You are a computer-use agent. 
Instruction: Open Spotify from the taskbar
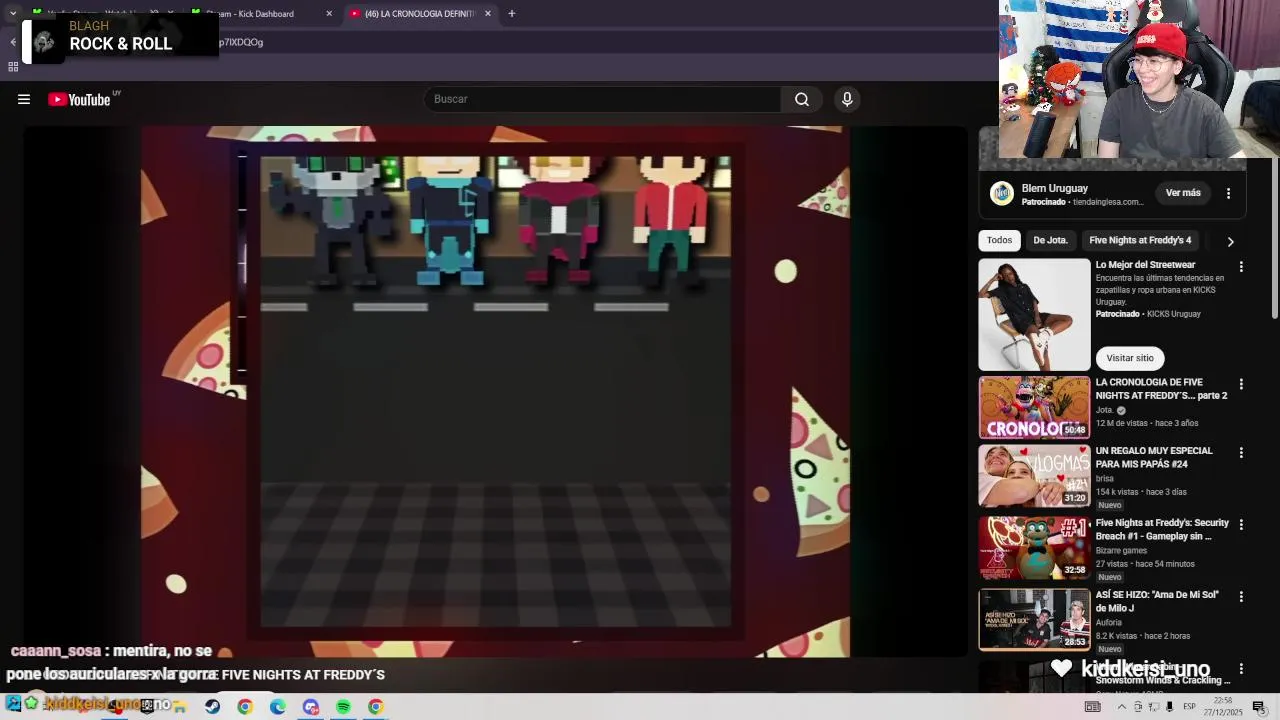click(343, 706)
